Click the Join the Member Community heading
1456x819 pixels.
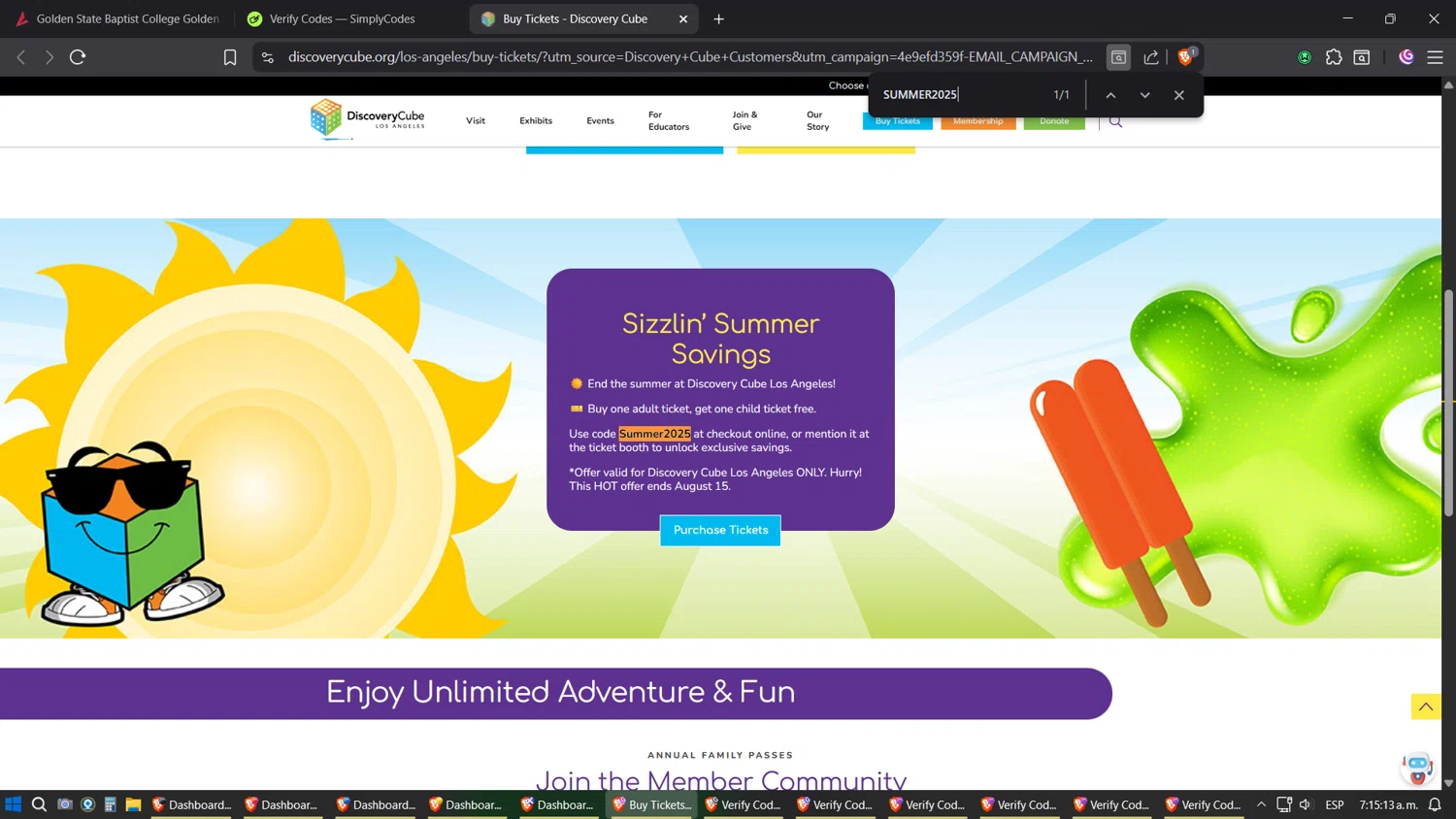[720, 779]
